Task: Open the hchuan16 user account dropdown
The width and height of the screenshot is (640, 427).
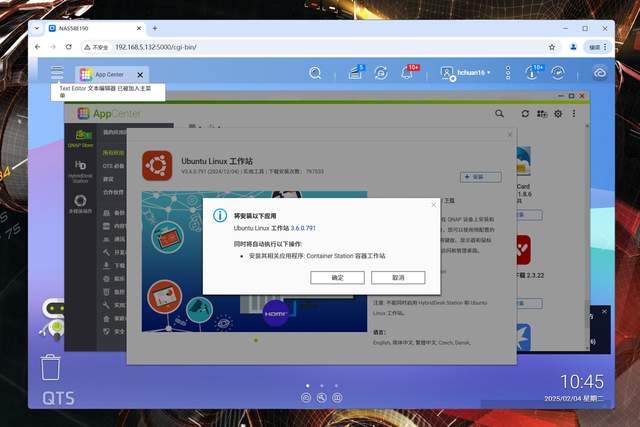Action: pos(465,73)
